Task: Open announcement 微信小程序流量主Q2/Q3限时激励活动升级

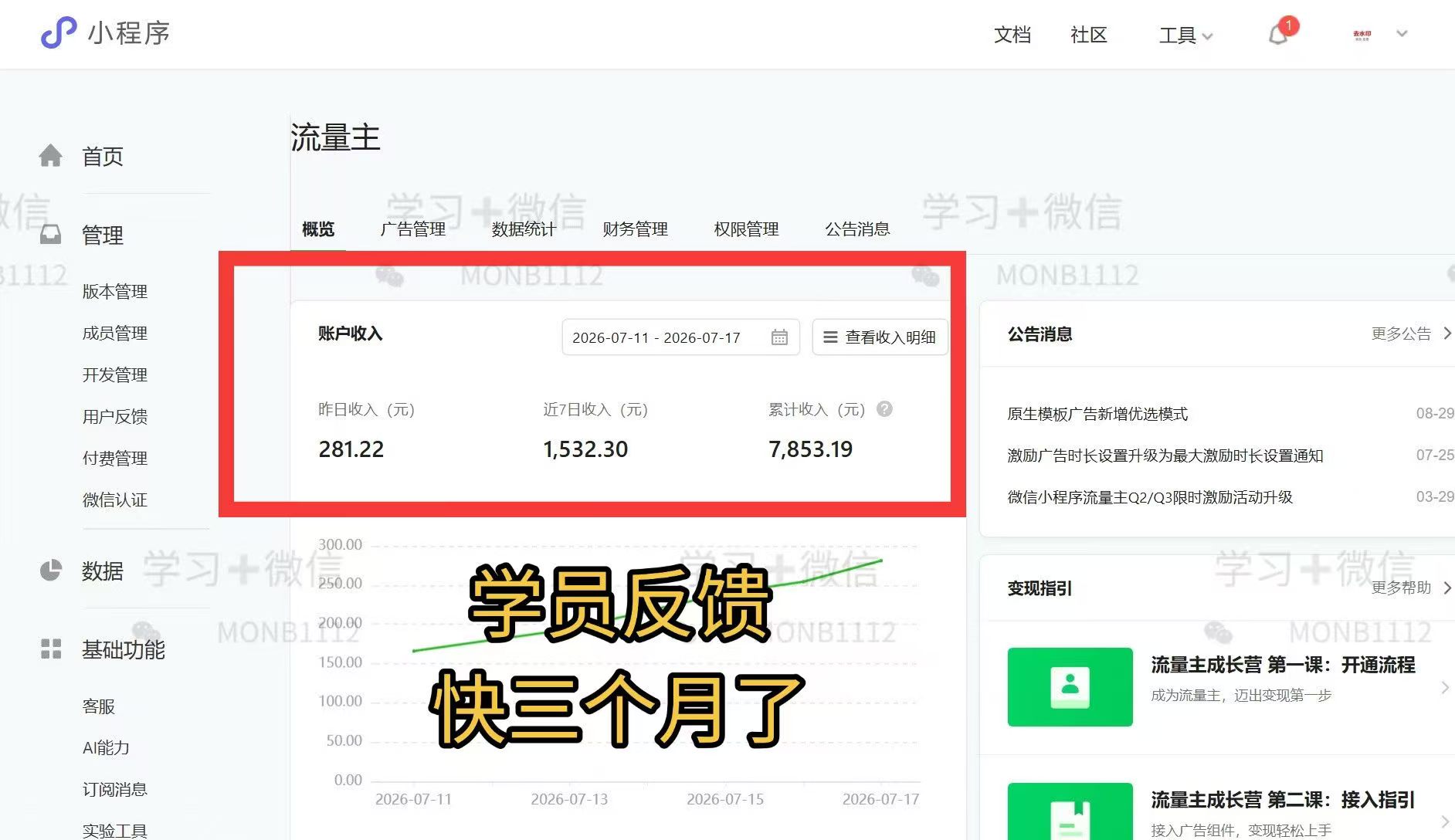Action: pyautogui.click(x=1150, y=497)
